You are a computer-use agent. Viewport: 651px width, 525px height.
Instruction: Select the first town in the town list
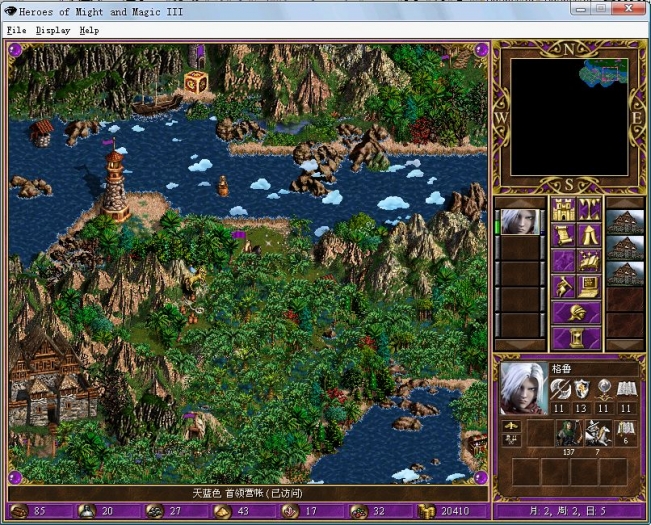625,222
